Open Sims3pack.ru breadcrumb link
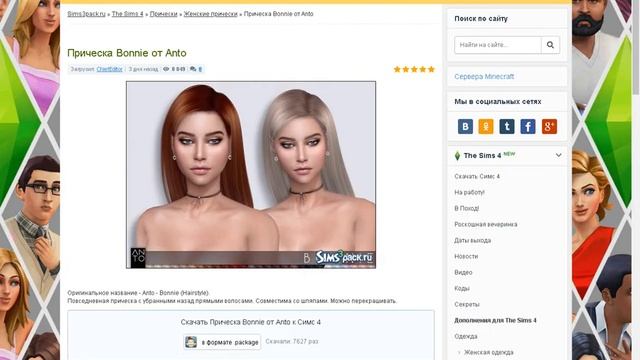 (87, 14)
